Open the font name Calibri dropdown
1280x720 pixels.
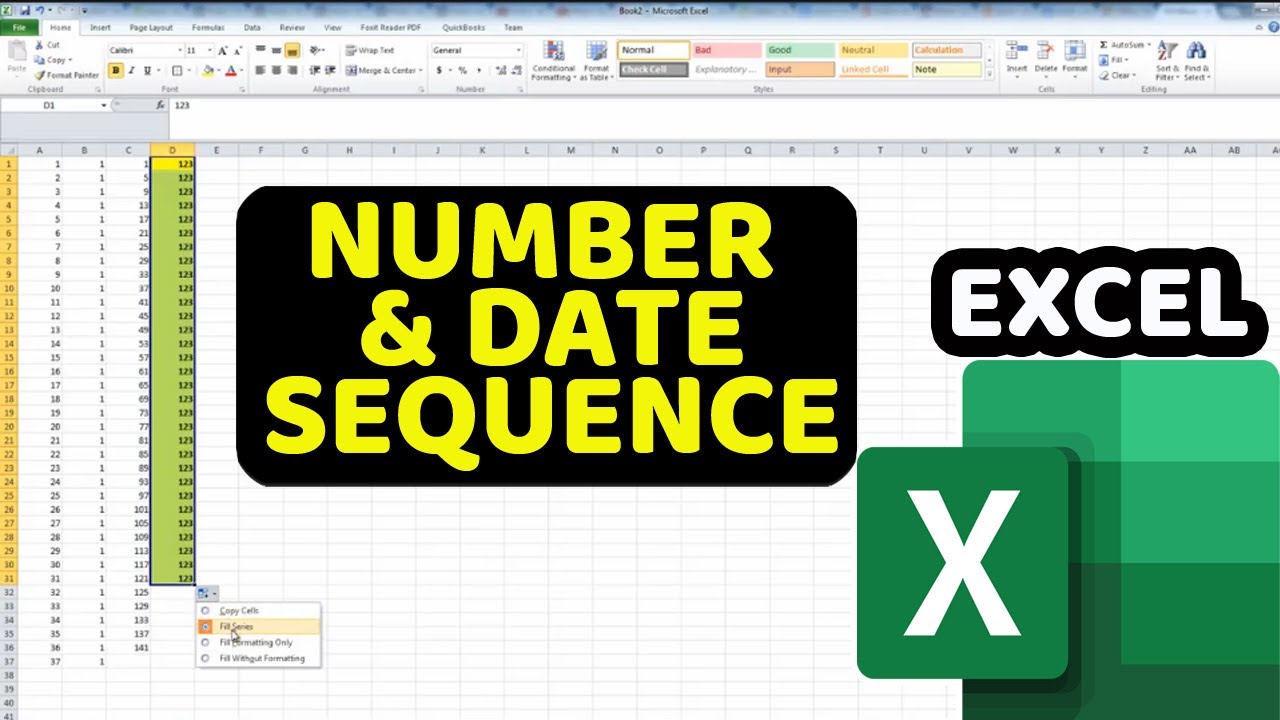[x=180, y=50]
